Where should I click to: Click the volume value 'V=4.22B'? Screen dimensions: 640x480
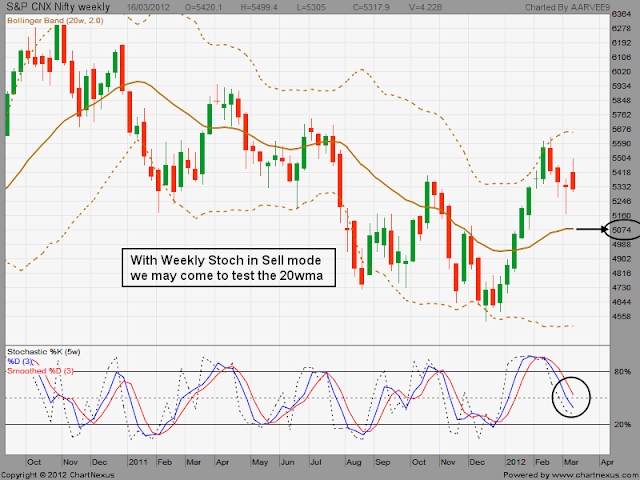click(425, 7)
